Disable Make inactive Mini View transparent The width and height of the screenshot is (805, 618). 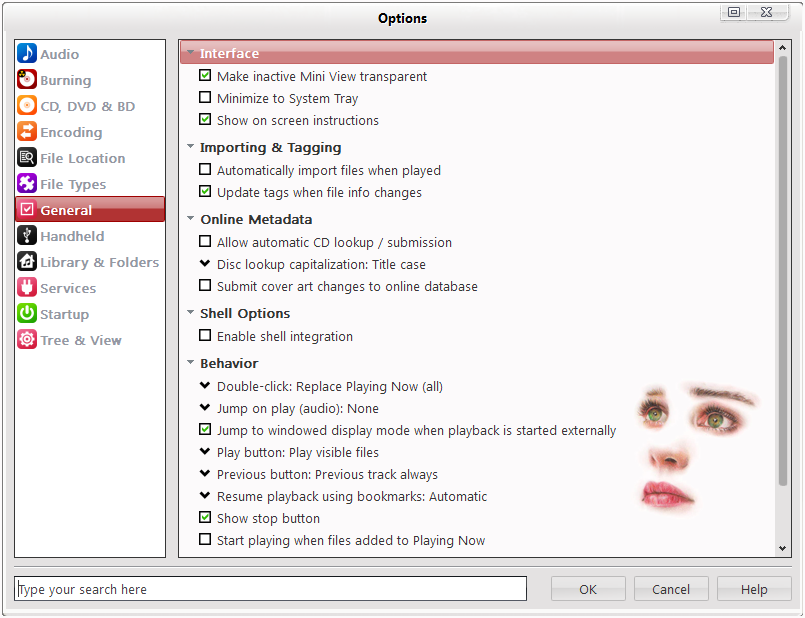pos(205,75)
